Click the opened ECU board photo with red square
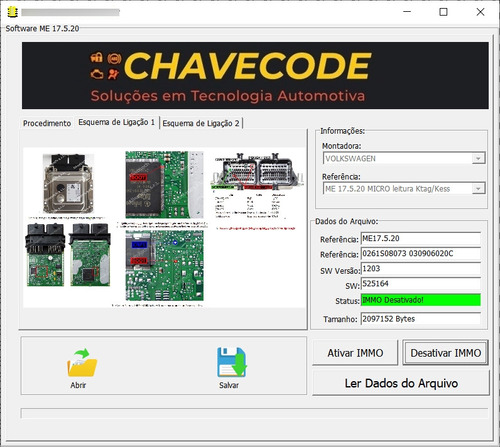 click(x=45, y=255)
